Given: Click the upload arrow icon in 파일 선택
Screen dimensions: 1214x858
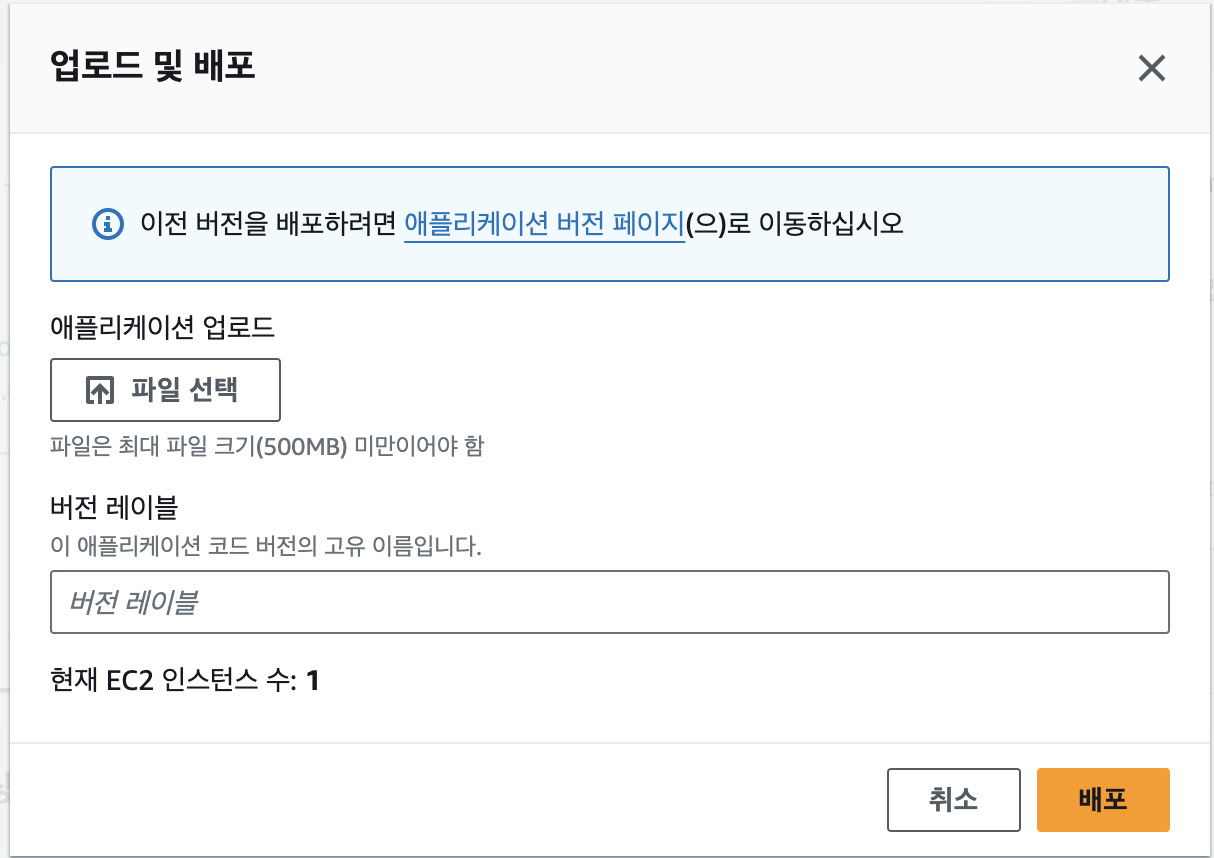Looking at the screenshot, I should point(99,390).
